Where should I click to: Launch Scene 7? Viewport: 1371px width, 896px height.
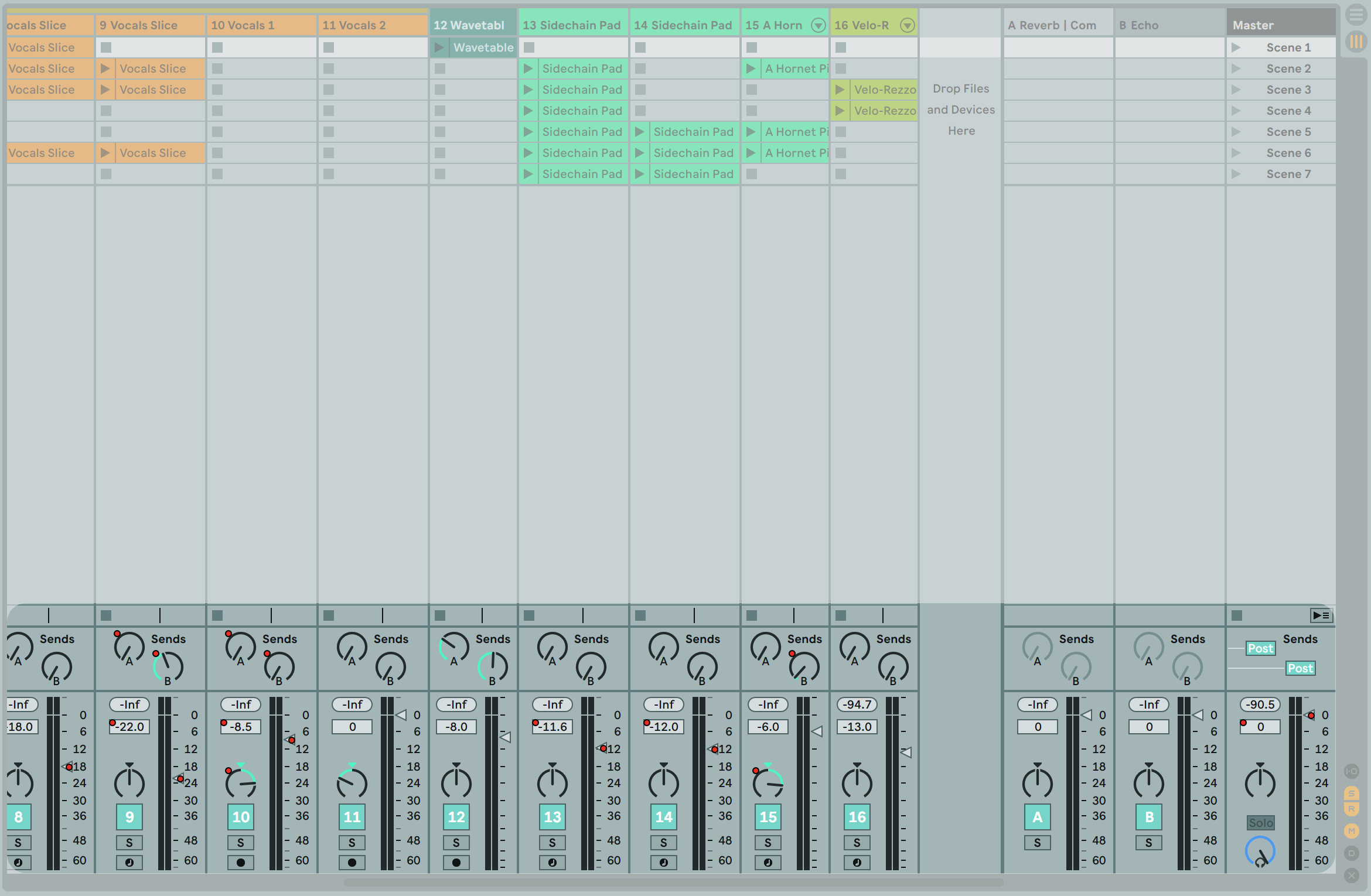pos(1236,174)
